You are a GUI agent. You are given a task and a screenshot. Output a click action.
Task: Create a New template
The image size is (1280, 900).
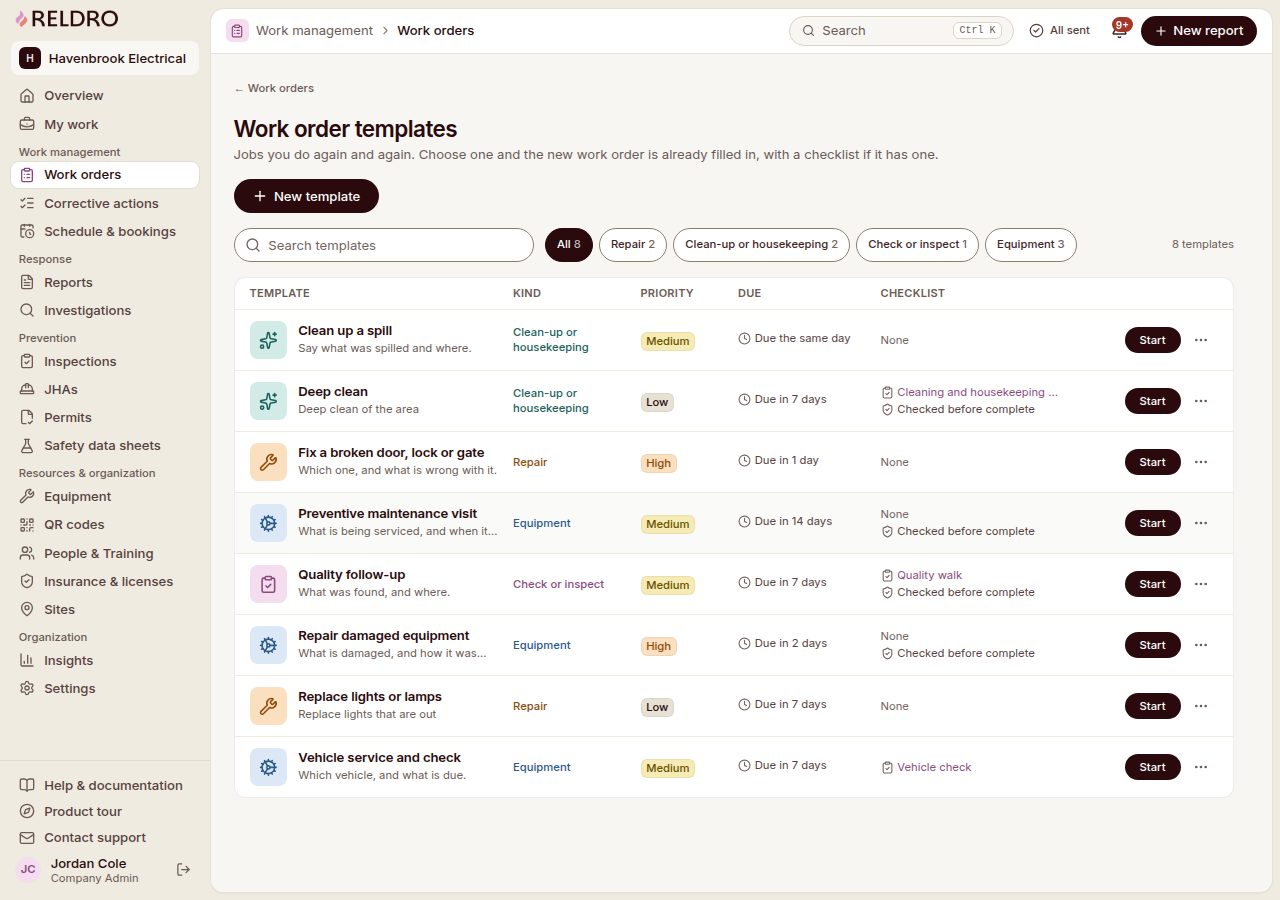pyautogui.click(x=306, y=196)
